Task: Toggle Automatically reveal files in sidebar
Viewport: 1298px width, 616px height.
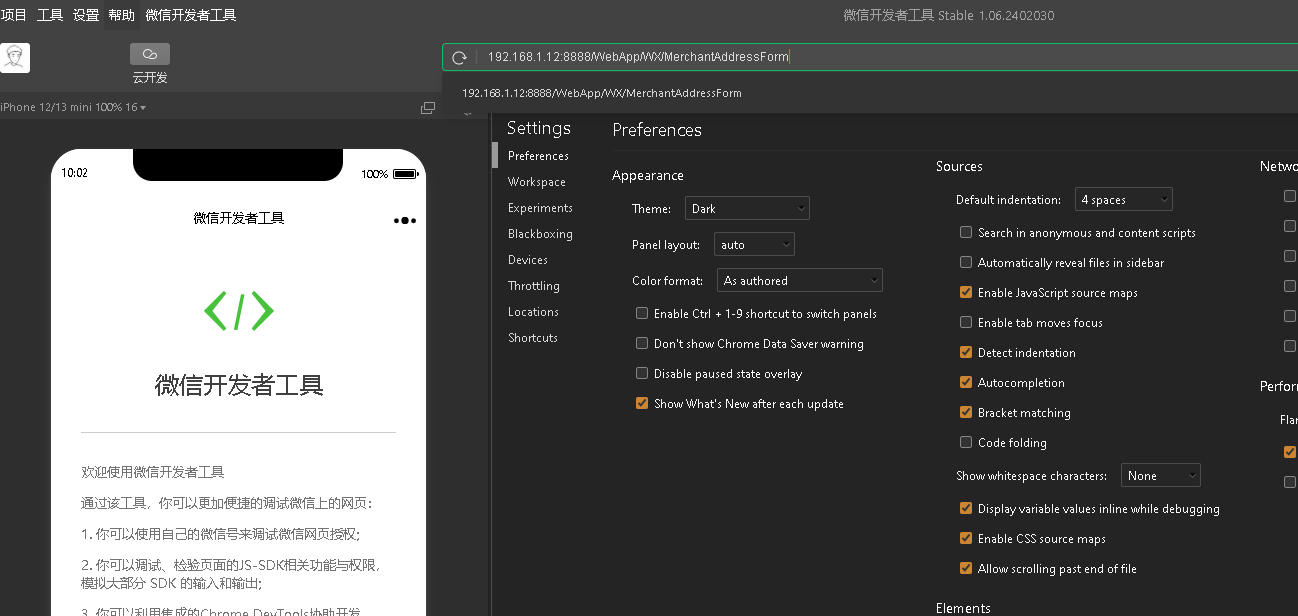Action: click(966, 262)
